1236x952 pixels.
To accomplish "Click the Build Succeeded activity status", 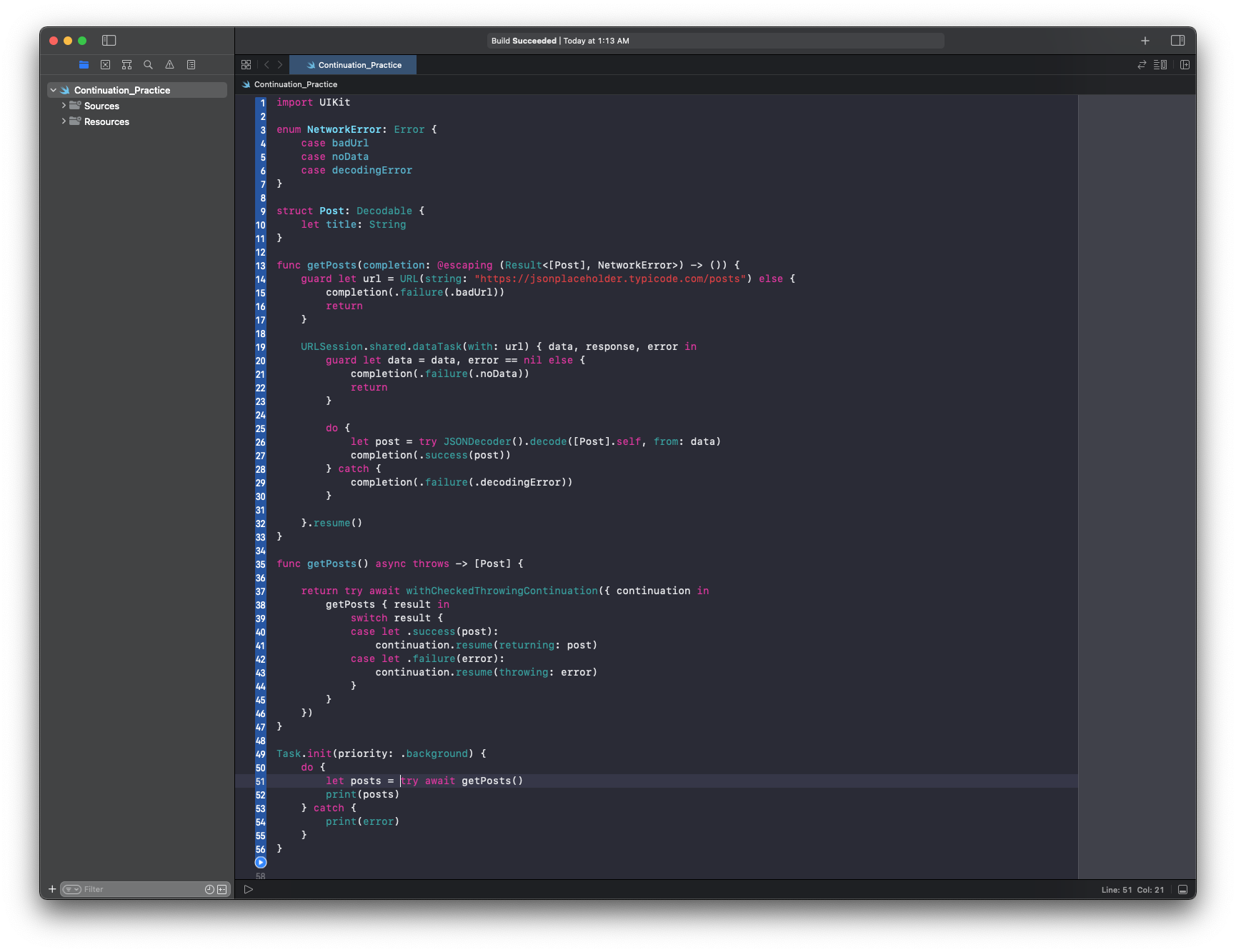I will tap(715, 41).
